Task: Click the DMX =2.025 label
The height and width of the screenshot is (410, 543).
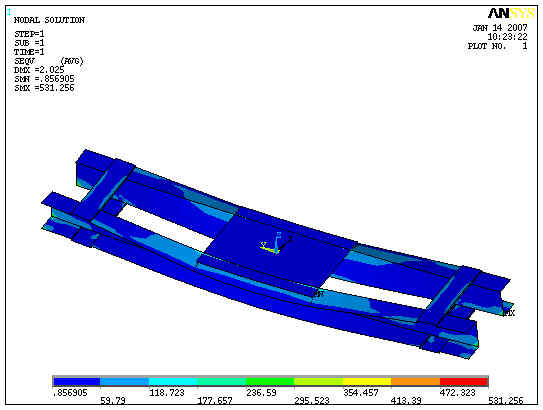Action: tap(39, 70)
